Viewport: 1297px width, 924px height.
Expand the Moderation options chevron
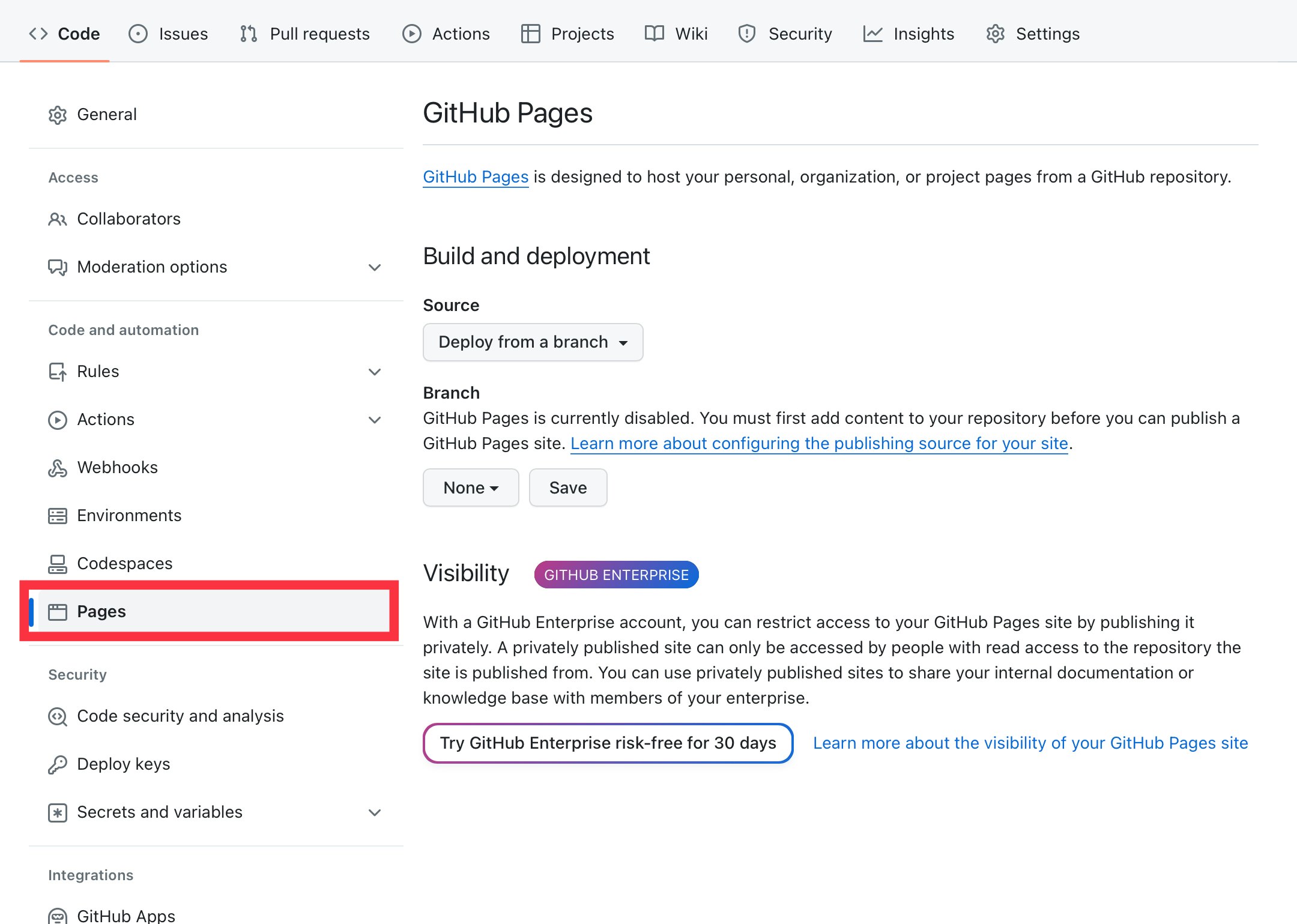[375, 267]
